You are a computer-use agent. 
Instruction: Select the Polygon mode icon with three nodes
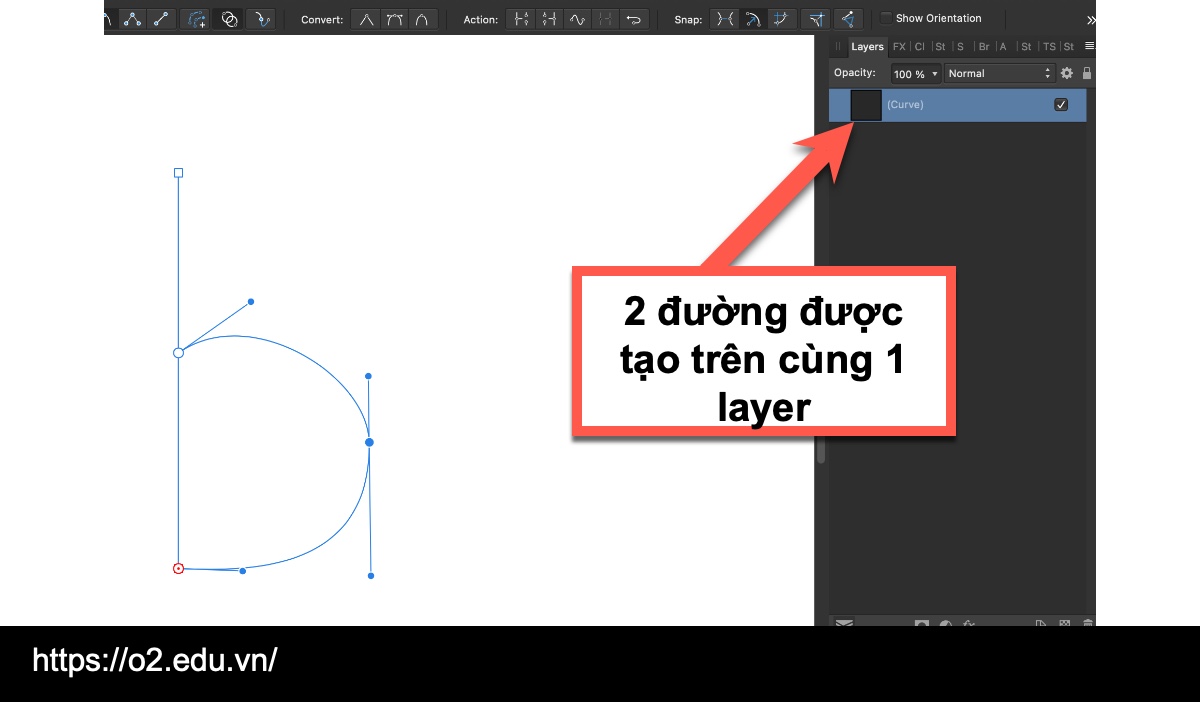(133, 19)
